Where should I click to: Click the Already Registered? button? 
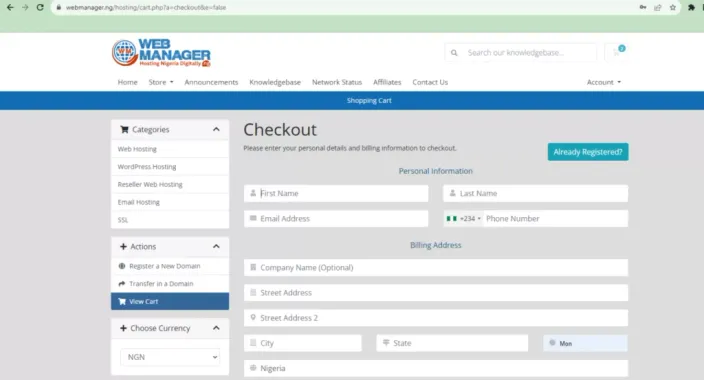pos(588,152)
